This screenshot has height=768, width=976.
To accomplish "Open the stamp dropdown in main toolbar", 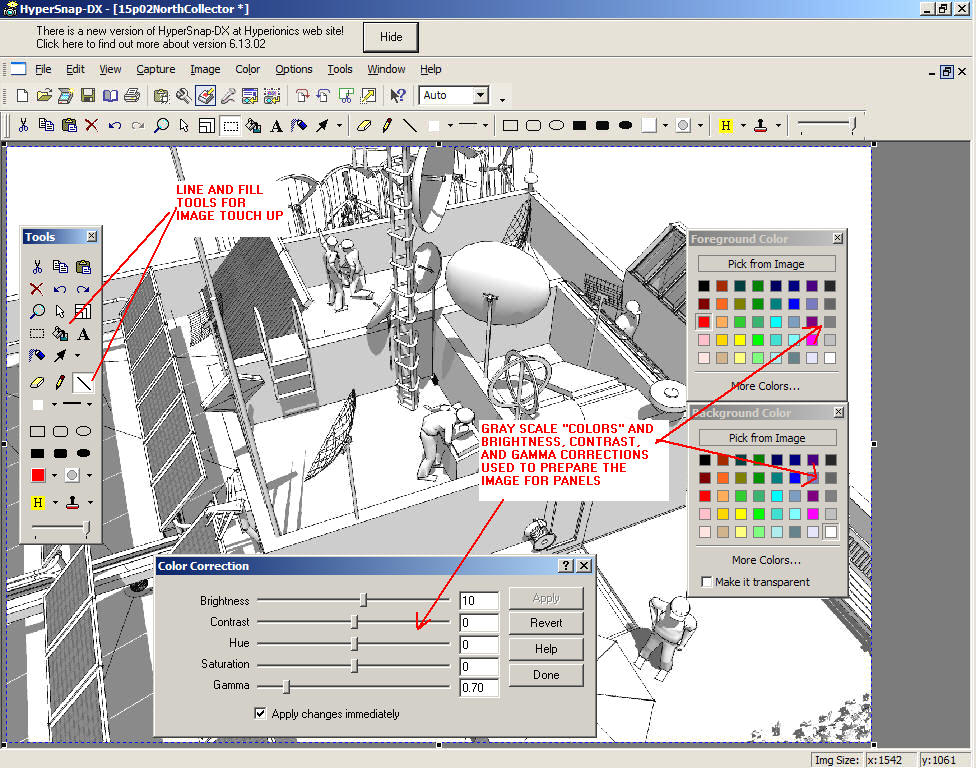I will click(778, 126).
